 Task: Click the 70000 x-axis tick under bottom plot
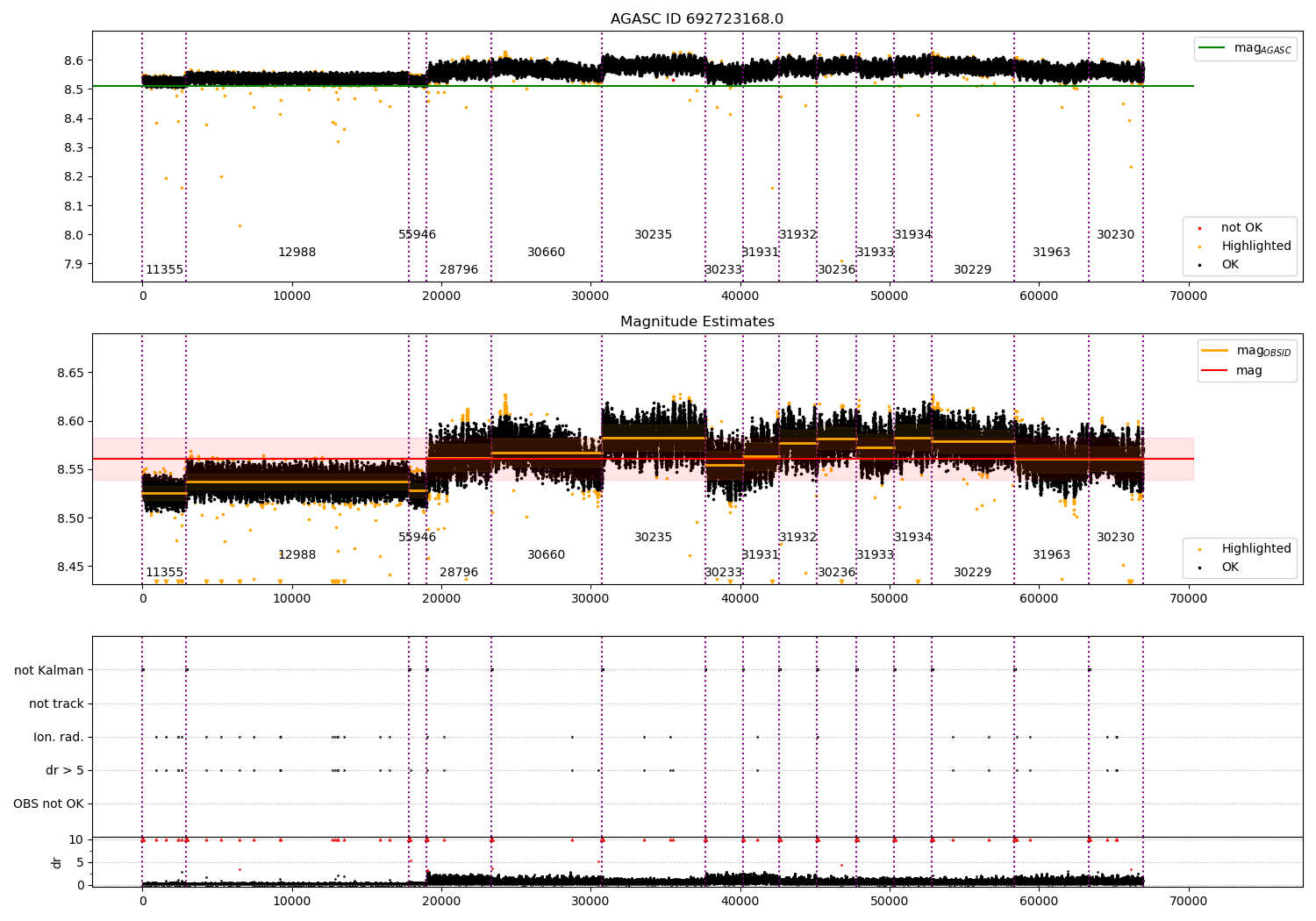pyautogui.click(x=1189, y=901)
